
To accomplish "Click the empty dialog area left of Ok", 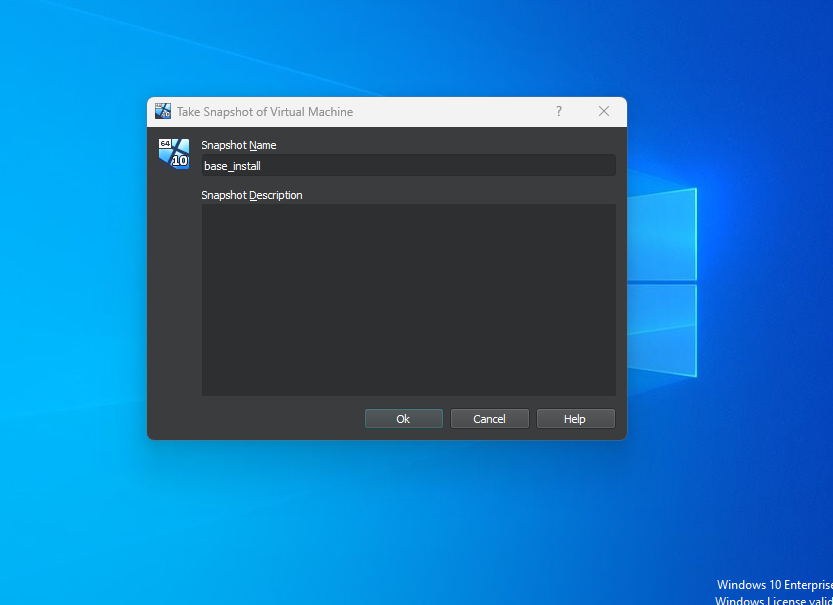I will point(270,419).
